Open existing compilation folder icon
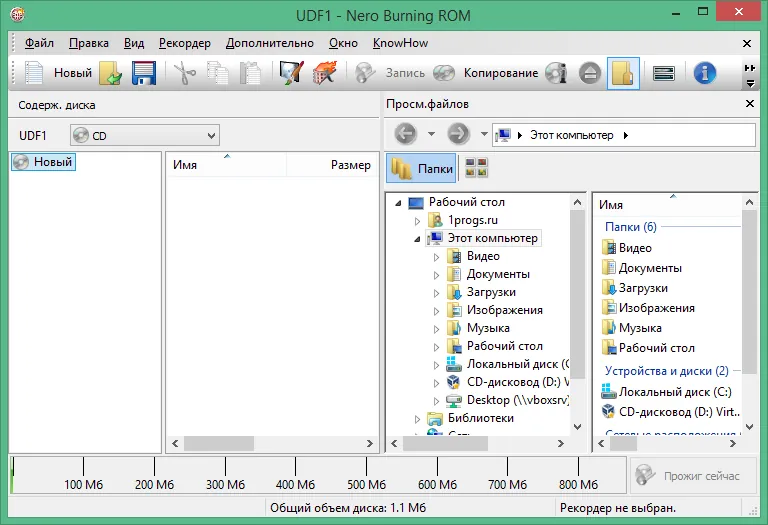Image resolution: width=768 pixels, height=525 pixels. click(x=111, y=73)
